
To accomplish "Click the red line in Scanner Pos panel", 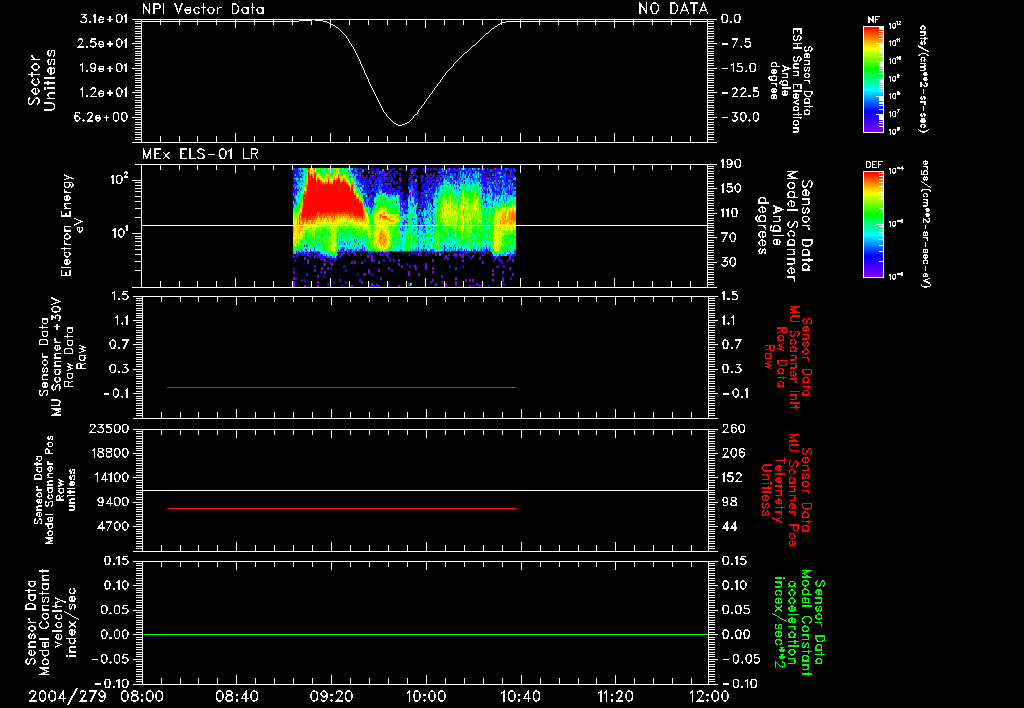I will pos(342,508).
